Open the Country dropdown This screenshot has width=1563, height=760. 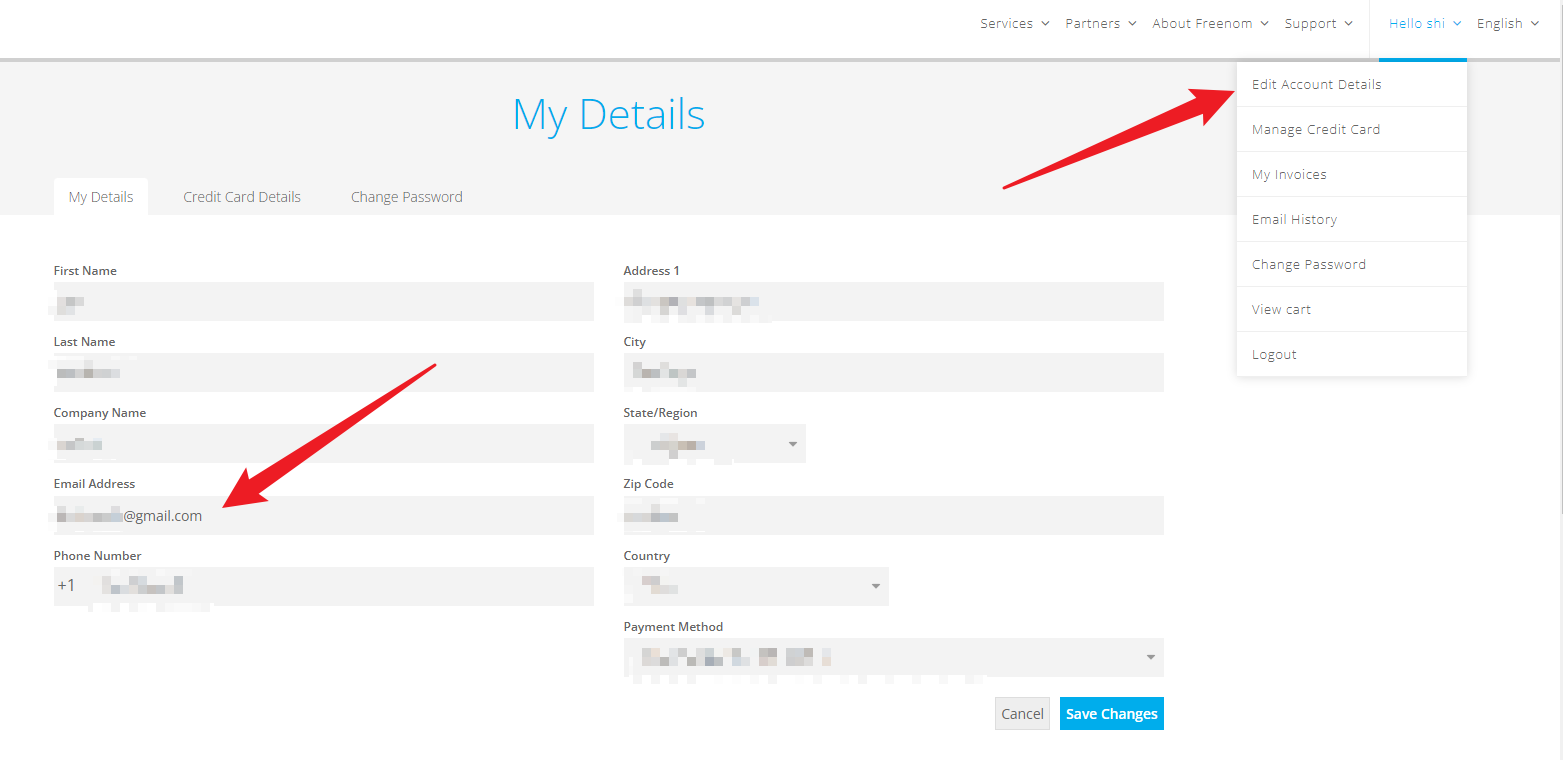755,586
